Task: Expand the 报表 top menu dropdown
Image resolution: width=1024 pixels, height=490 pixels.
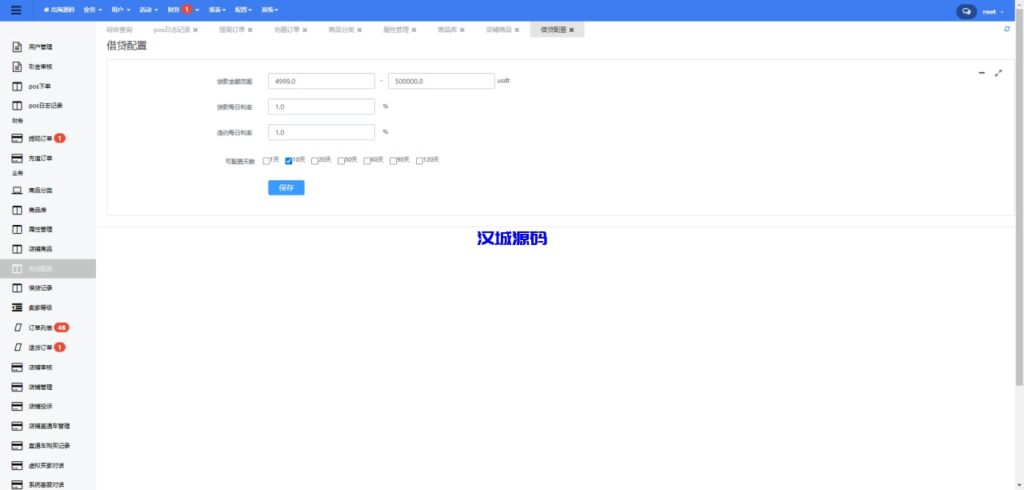Action: [217, 10]
